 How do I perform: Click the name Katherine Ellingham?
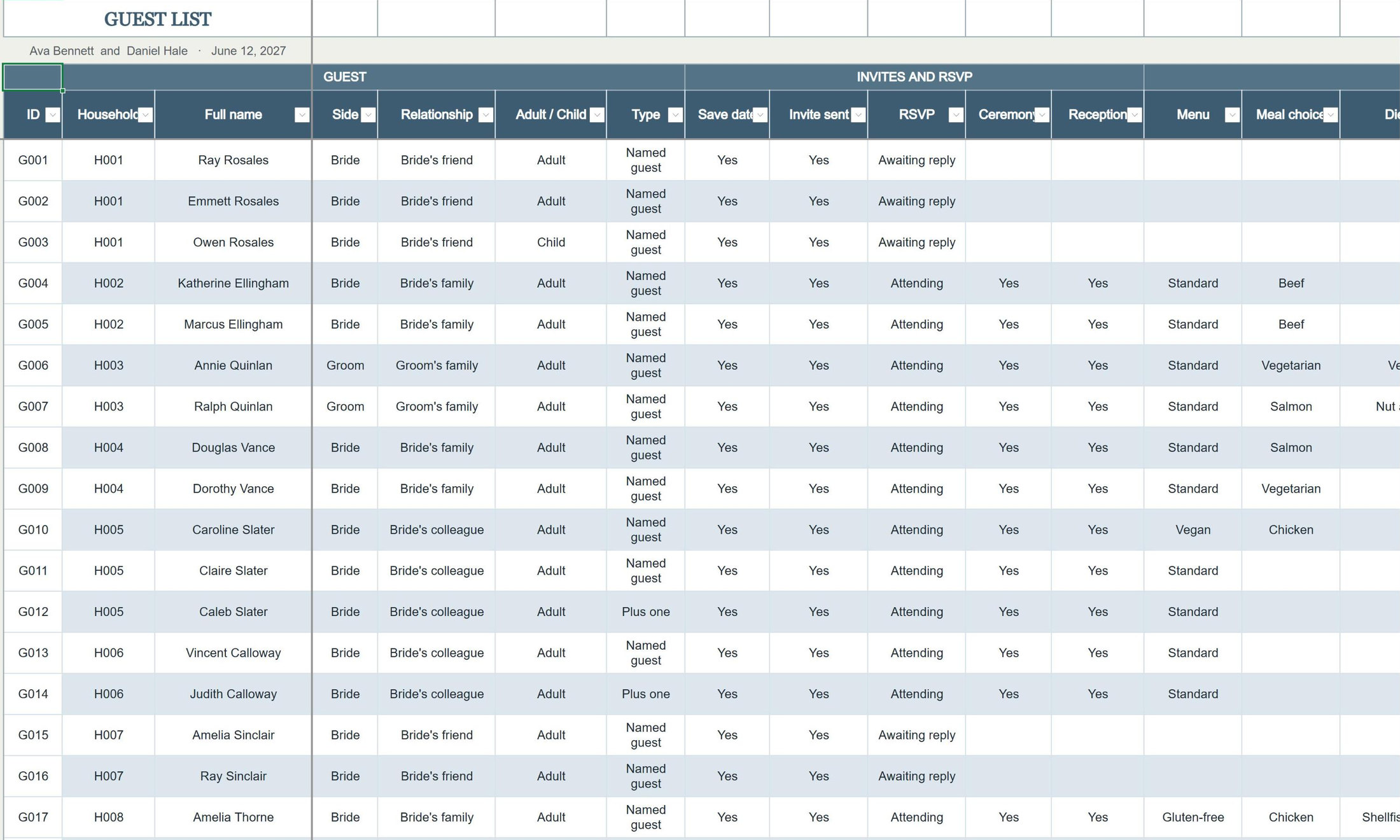click(234, 283)
